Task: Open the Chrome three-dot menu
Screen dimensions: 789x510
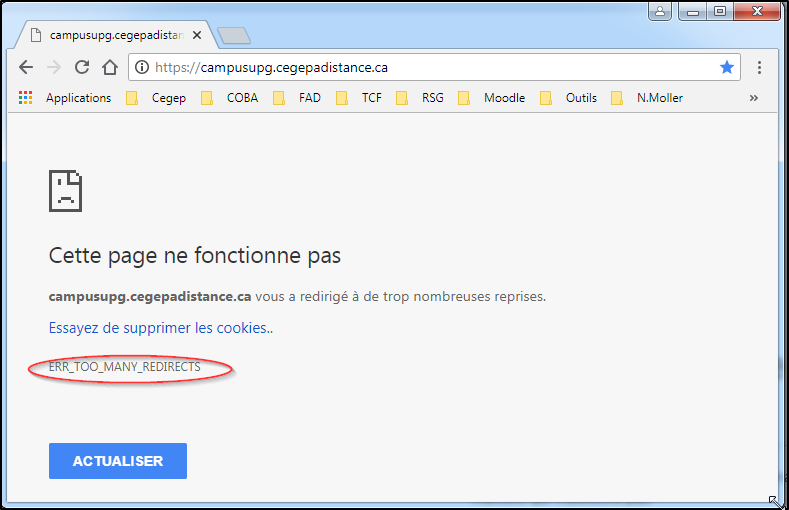Action: point(760,68)
